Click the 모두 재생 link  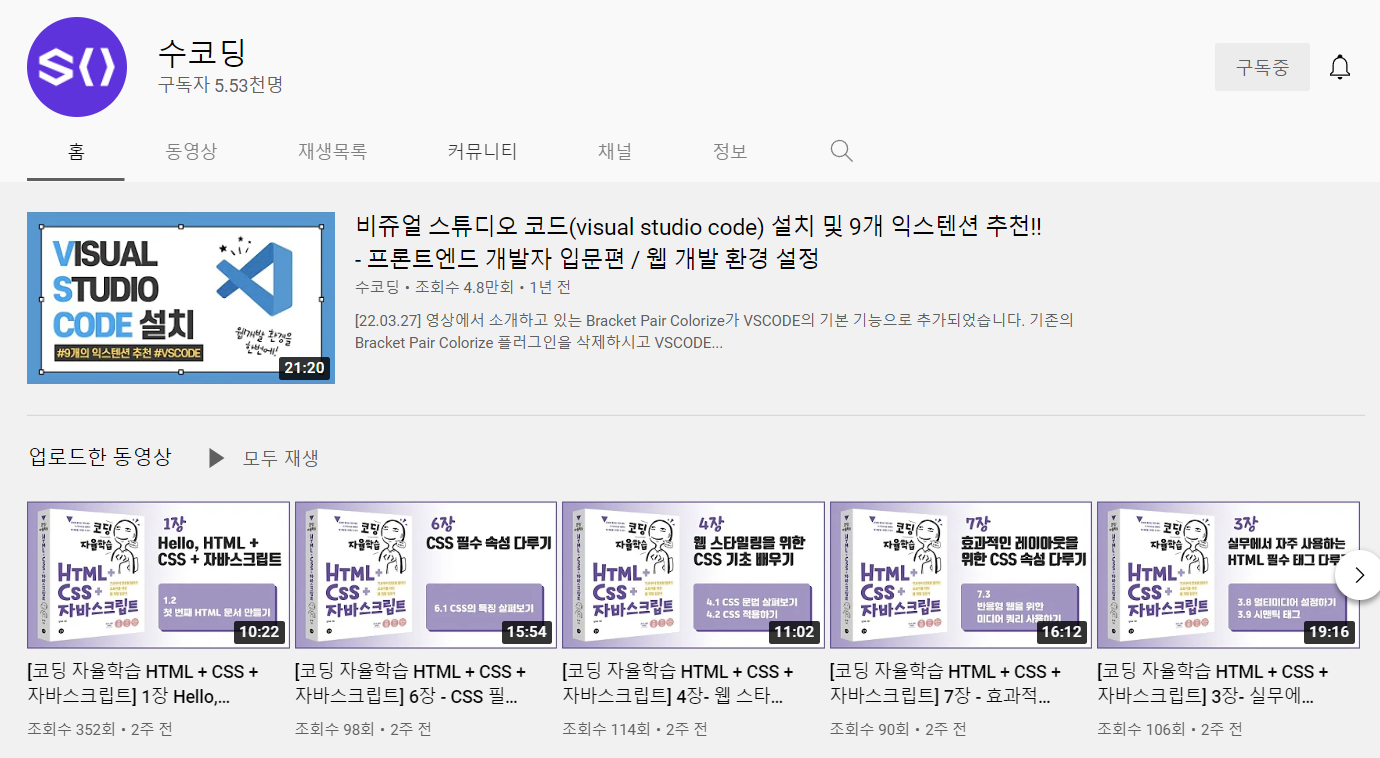tap(281, 458)
